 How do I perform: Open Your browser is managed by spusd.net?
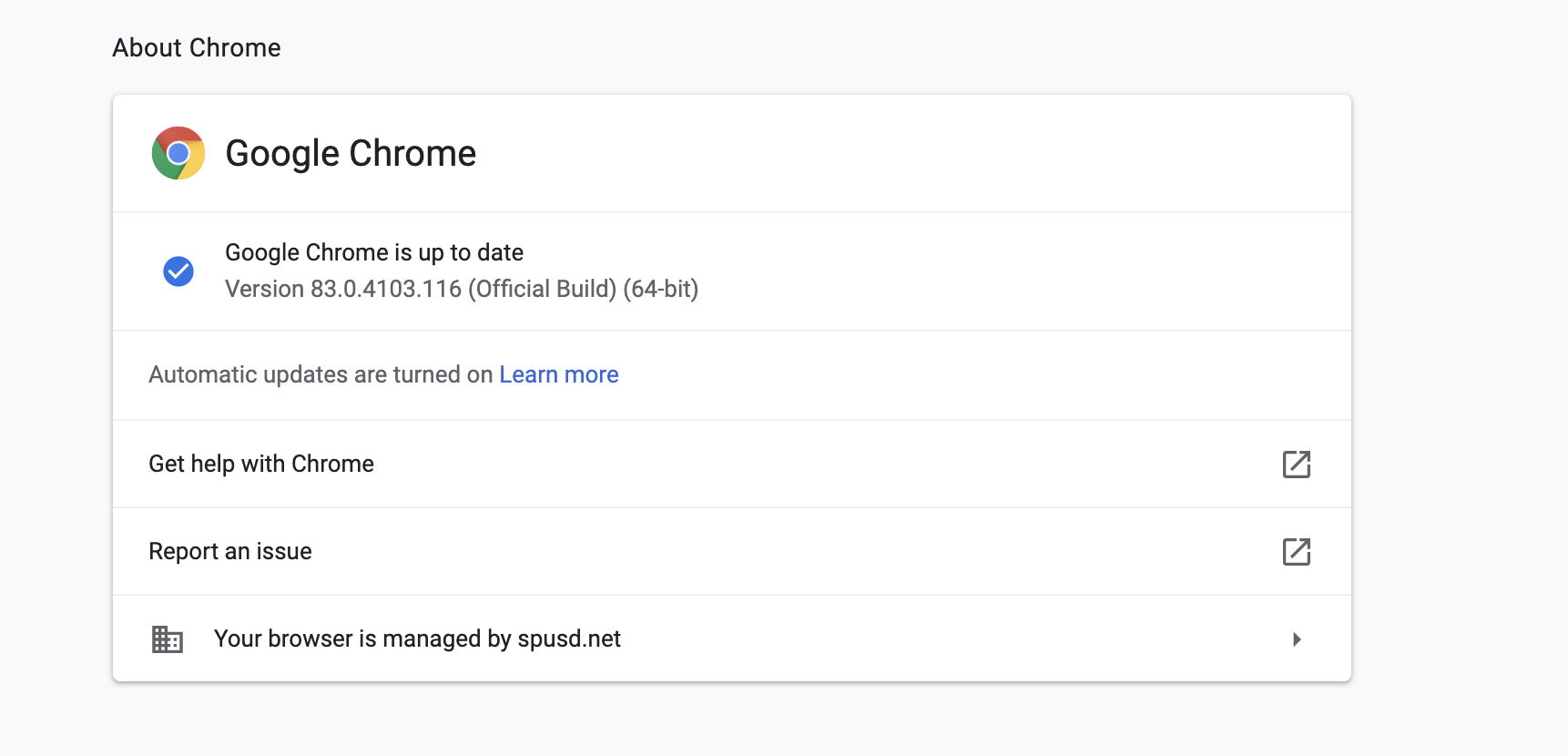(x=732, y=639)
